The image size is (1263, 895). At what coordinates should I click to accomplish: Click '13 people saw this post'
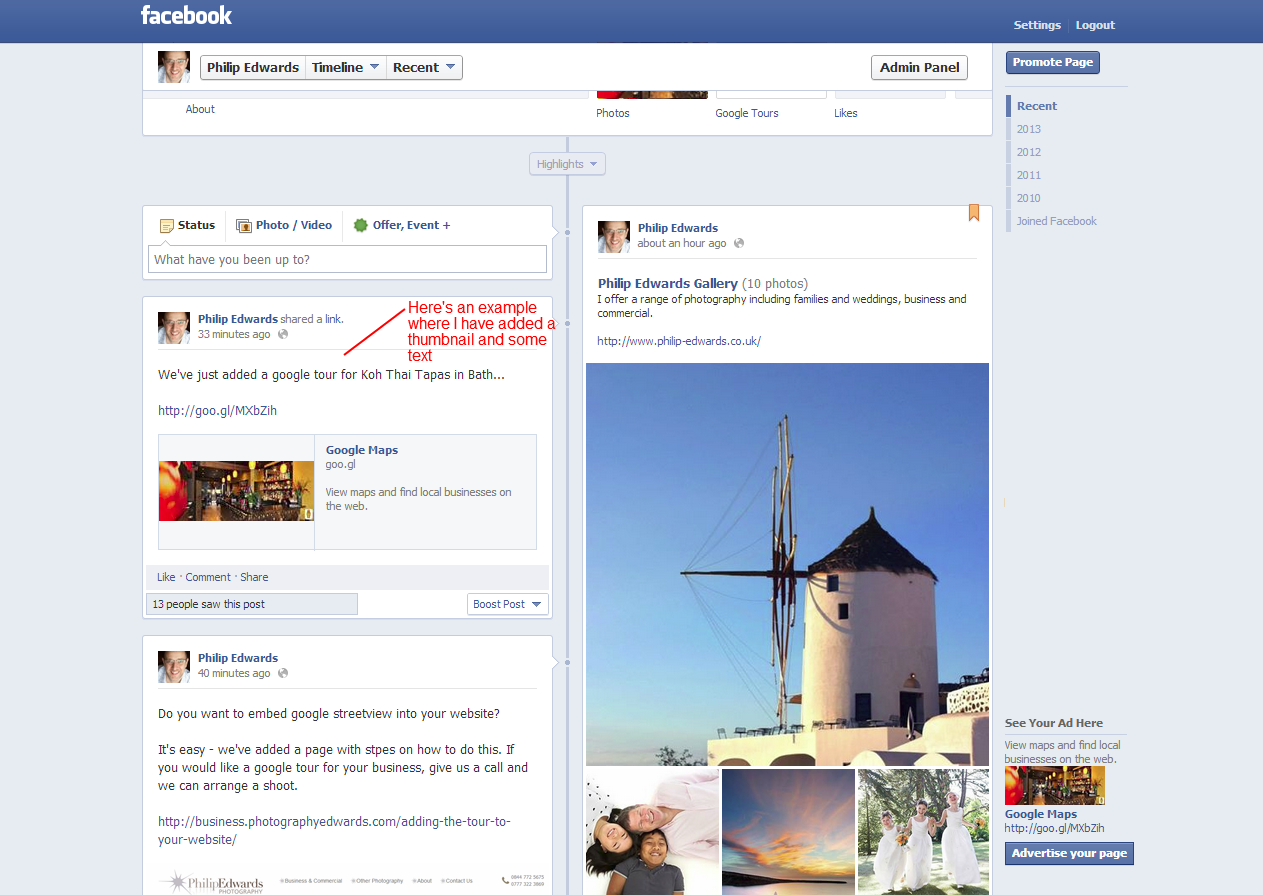tap(251, 604)
